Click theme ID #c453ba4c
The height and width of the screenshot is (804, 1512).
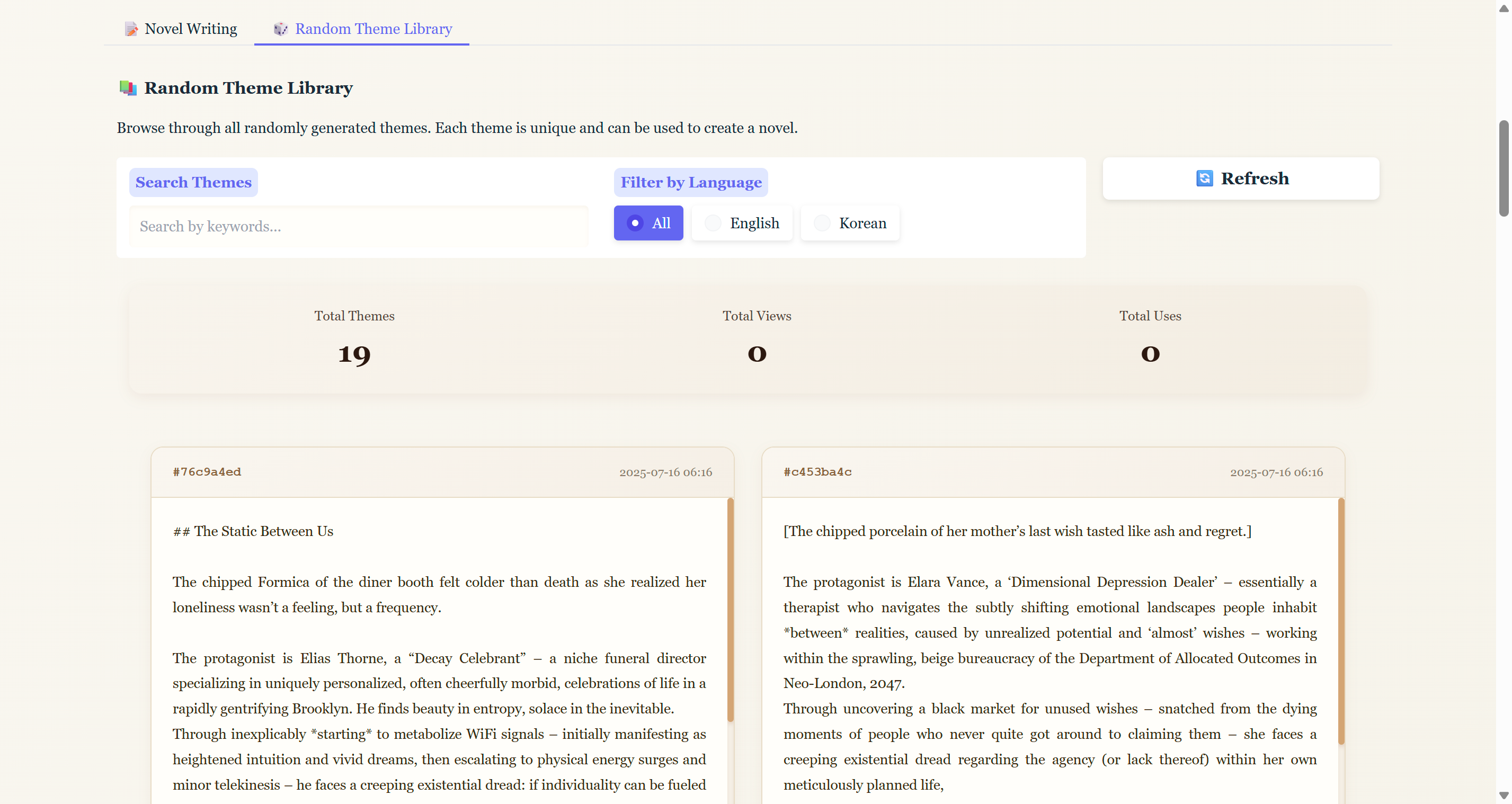coord(817,472)
